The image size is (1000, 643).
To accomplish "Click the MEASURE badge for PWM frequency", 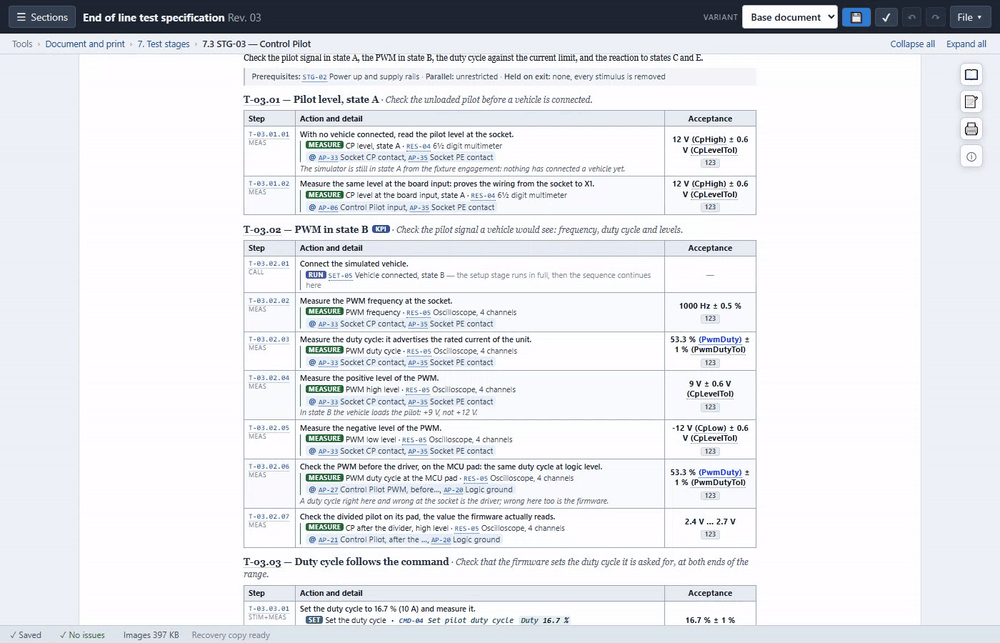I will [325, 311].
